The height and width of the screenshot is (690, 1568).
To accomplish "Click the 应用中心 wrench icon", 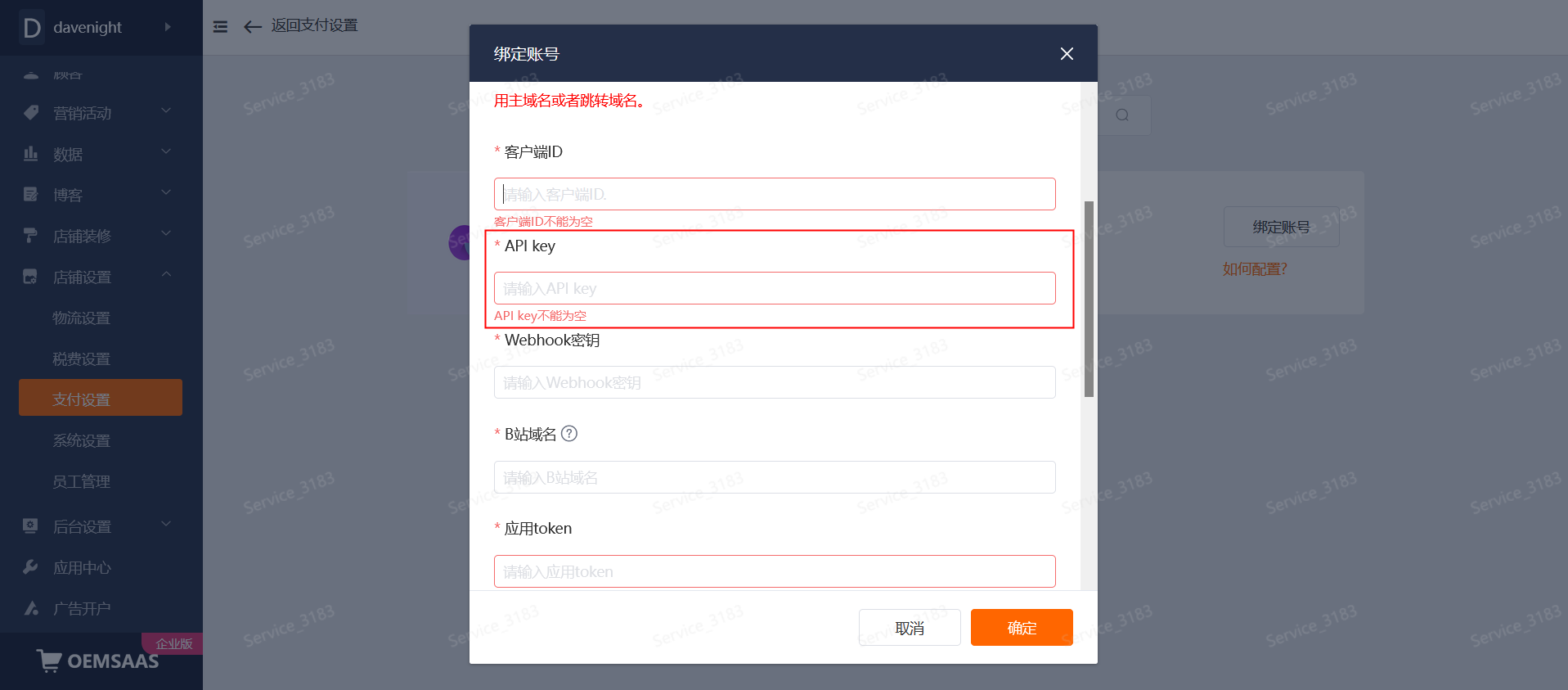I will tap(31, 566).
